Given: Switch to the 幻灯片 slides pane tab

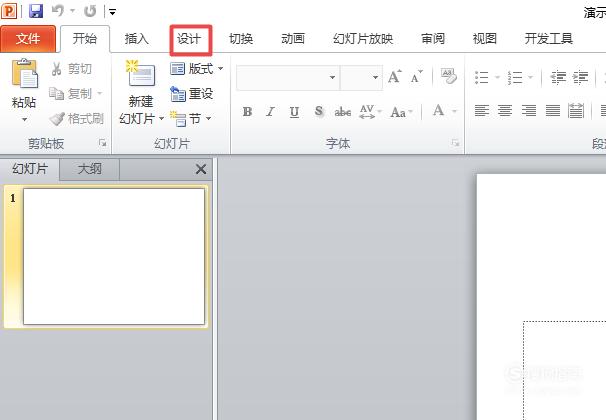Looking at the screenshot, I should click(x=30, y=169).
